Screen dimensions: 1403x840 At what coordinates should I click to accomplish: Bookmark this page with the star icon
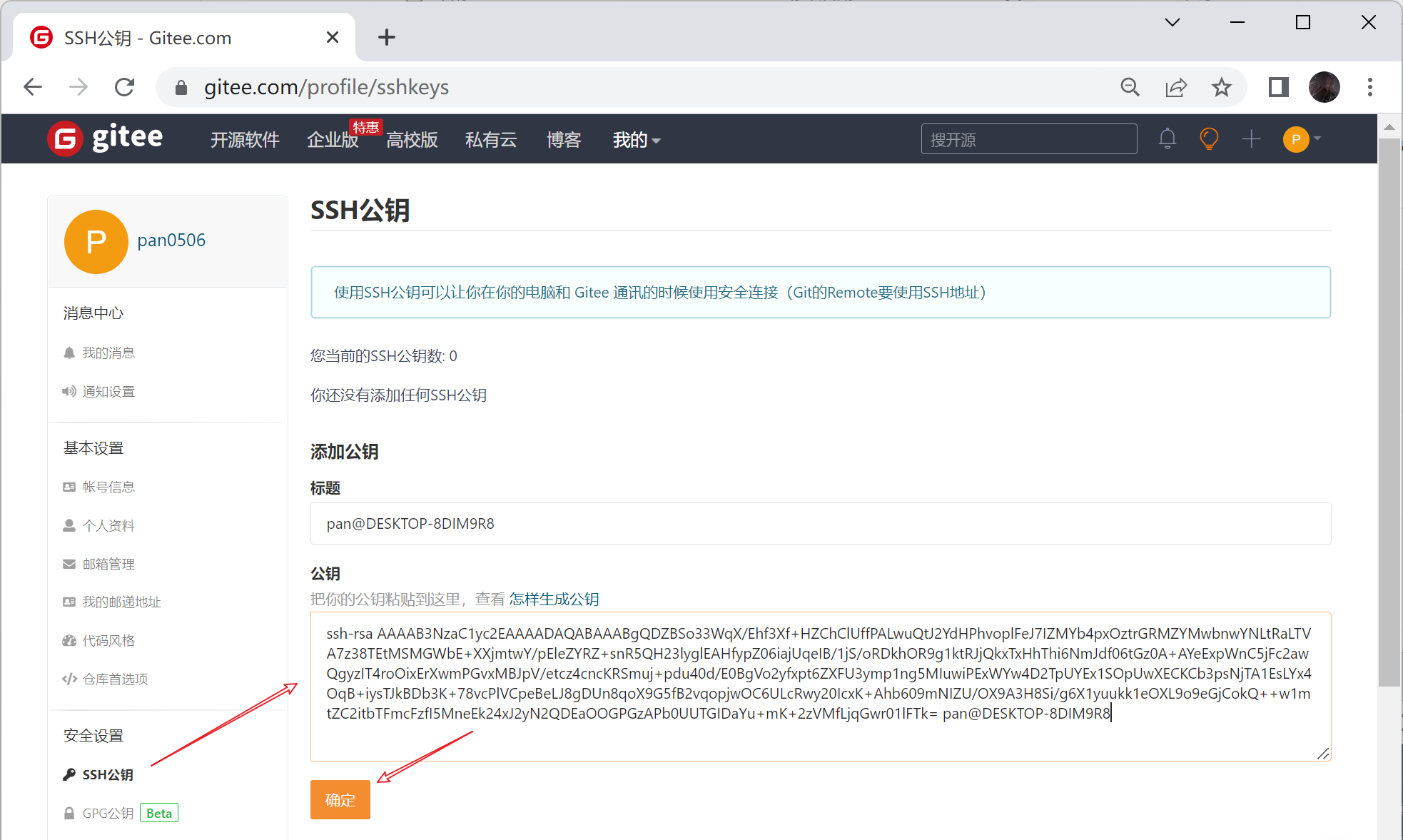tap(1221, 87)
